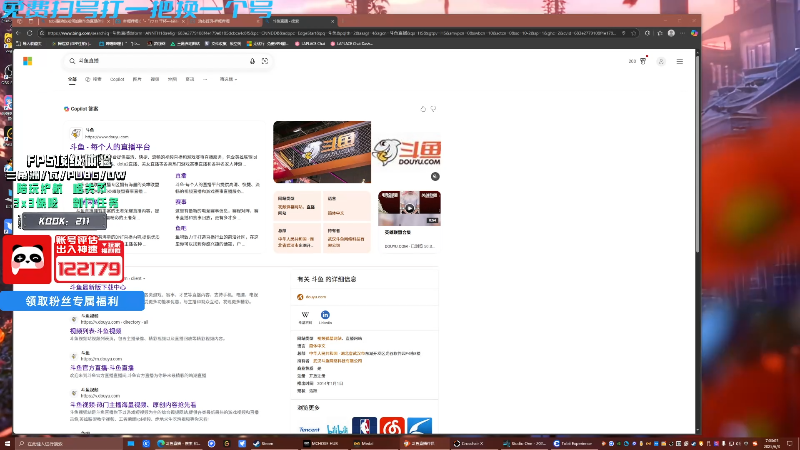Viewport: 800px width, 450px height.
Task: Open Windows Start button
Action: (x=7, y=443)
